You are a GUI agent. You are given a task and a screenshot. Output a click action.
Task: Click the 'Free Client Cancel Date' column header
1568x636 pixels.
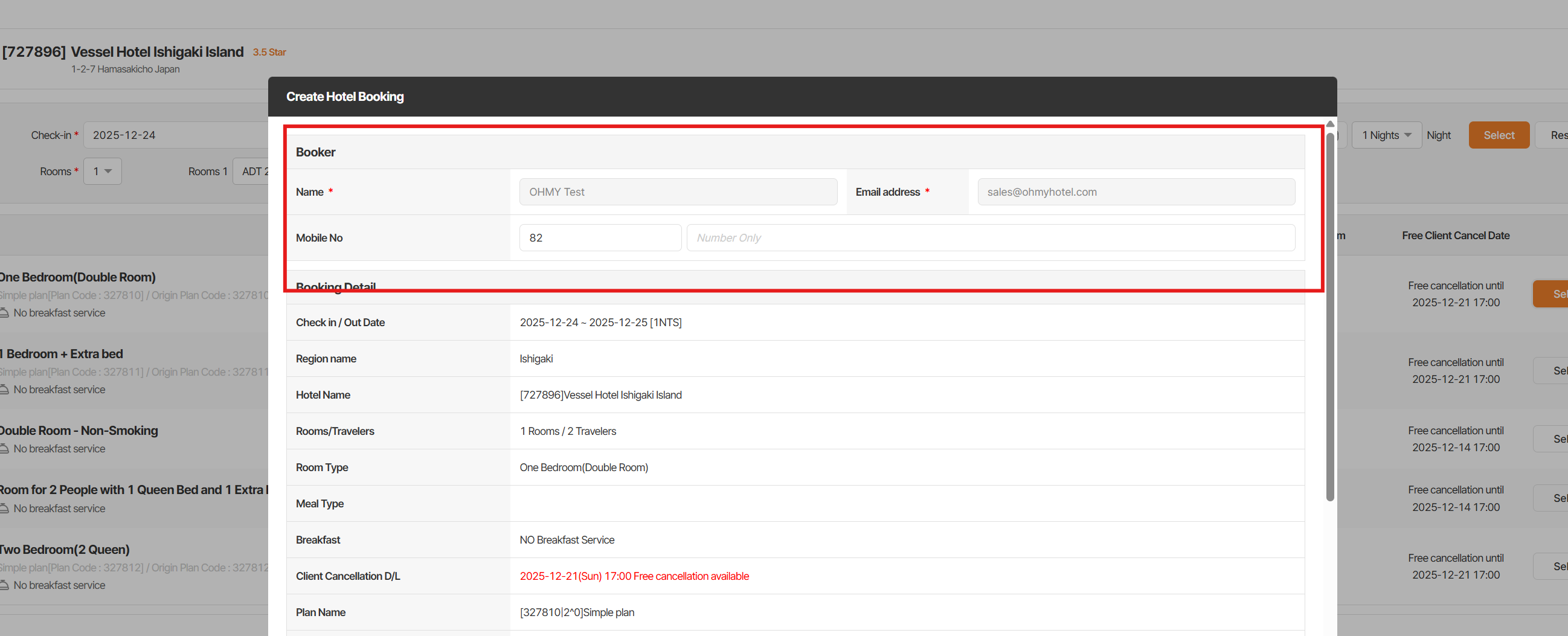(1456, 236)
